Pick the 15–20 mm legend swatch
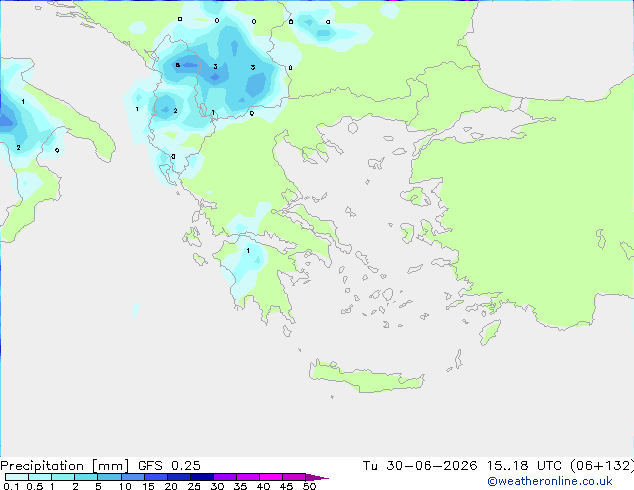 tap(155, 477)
